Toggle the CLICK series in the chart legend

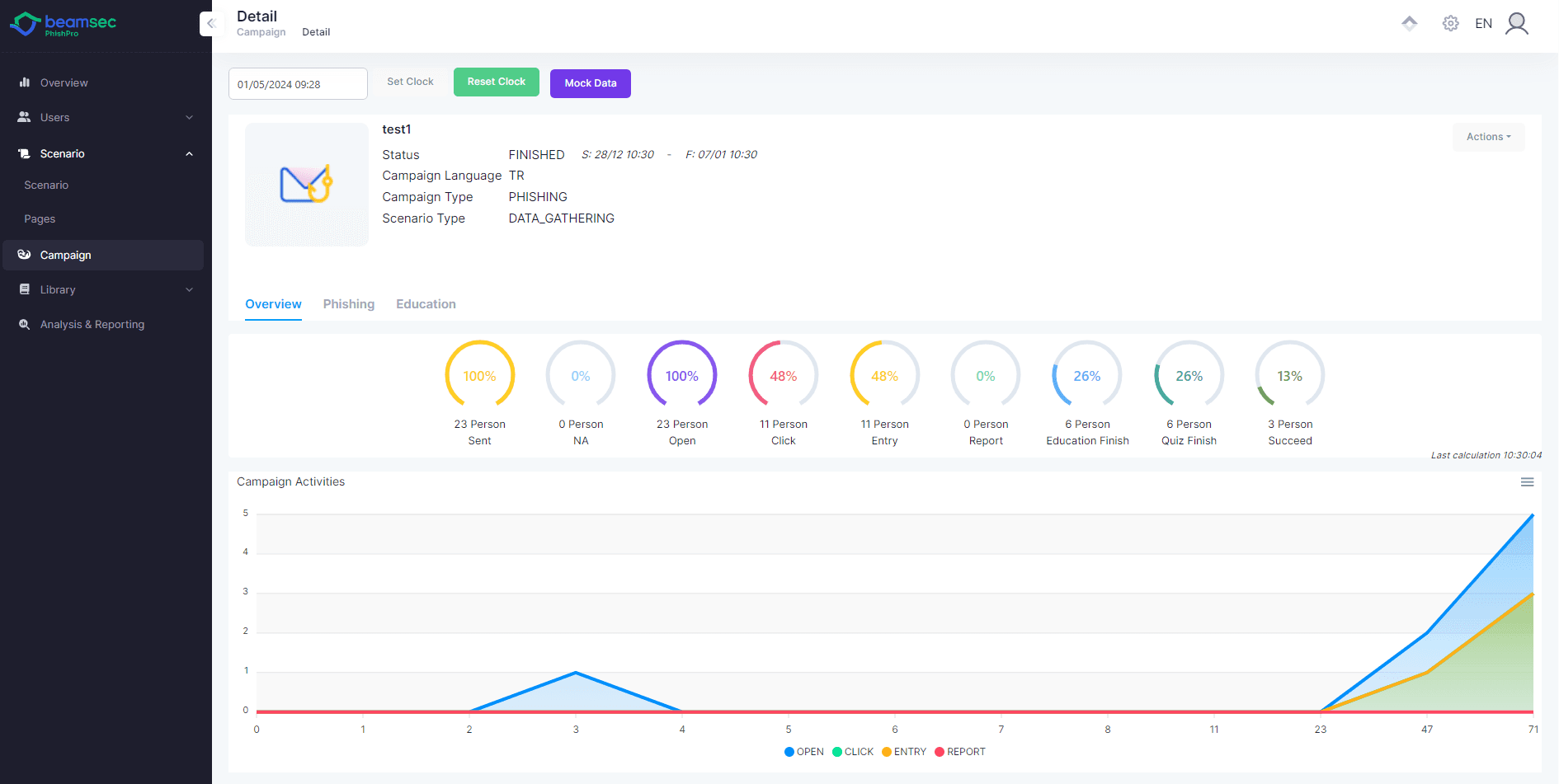tap(852, 751)
